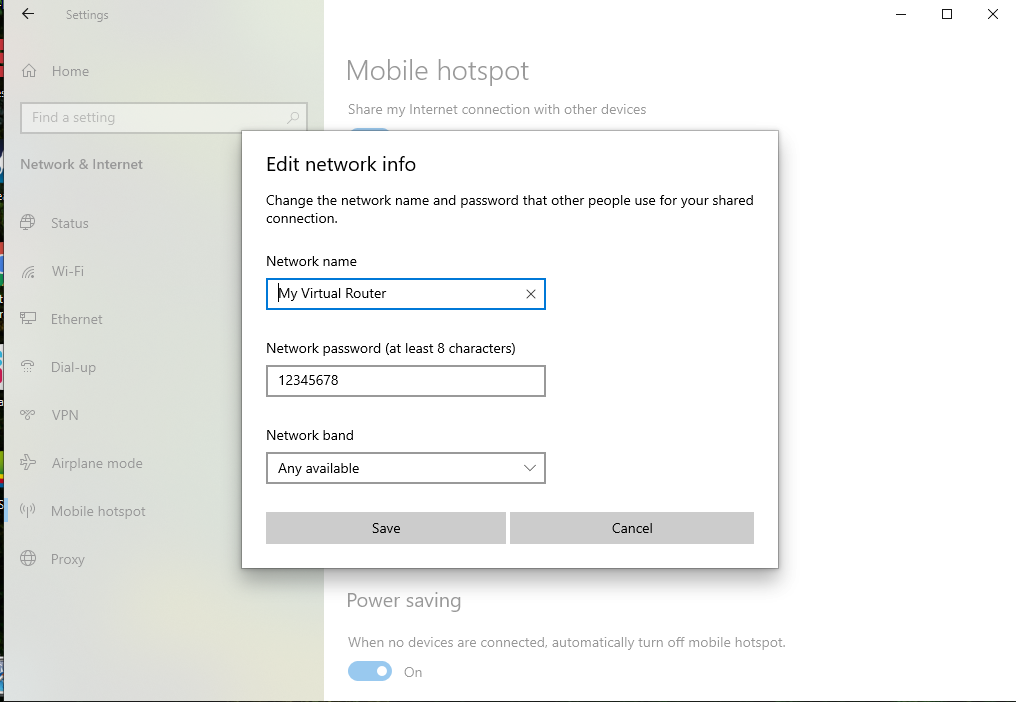Click the Find a setting search box
1016x702 pixels.
[164, 117]
